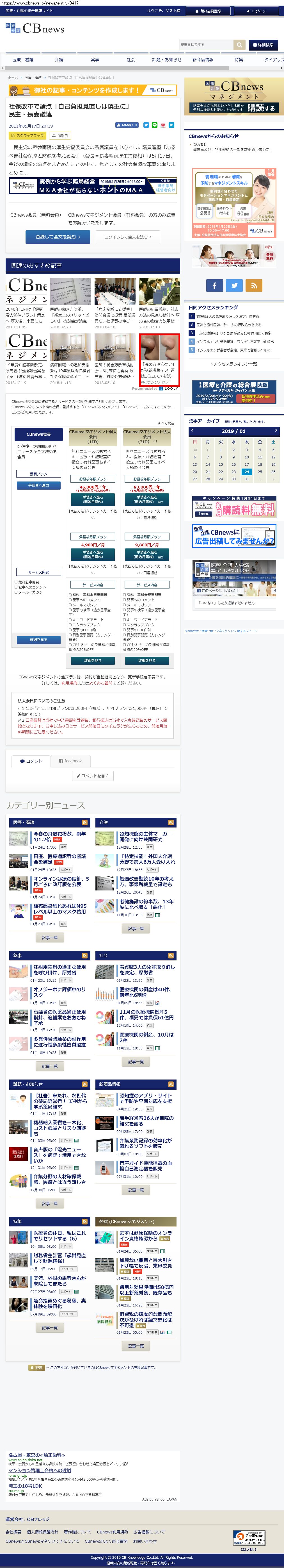This screenshot has height=1568, width=284.
Task: Open 記事一覧 under 薬事 section
Action: click(50, 1066)
